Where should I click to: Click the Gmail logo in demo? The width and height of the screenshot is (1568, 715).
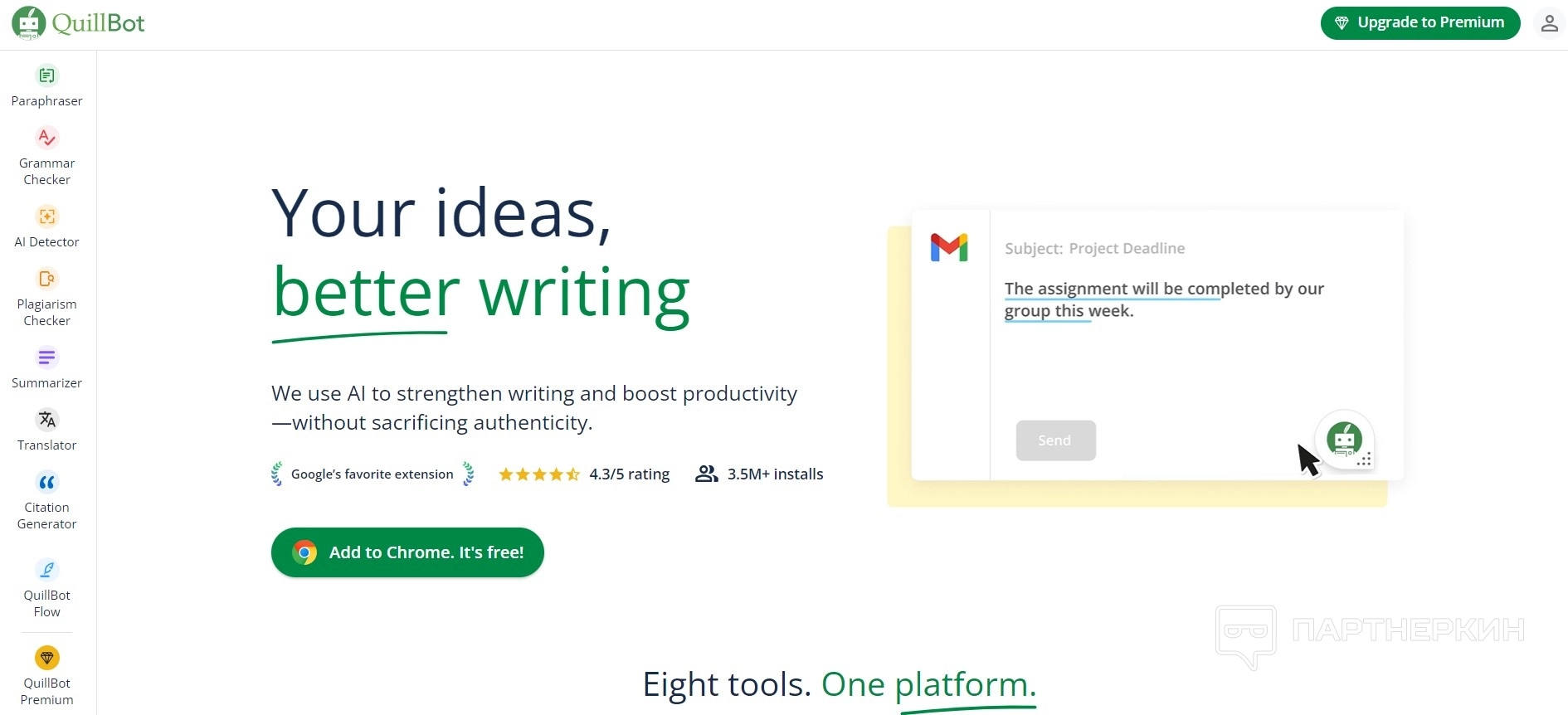click(949, 248)
